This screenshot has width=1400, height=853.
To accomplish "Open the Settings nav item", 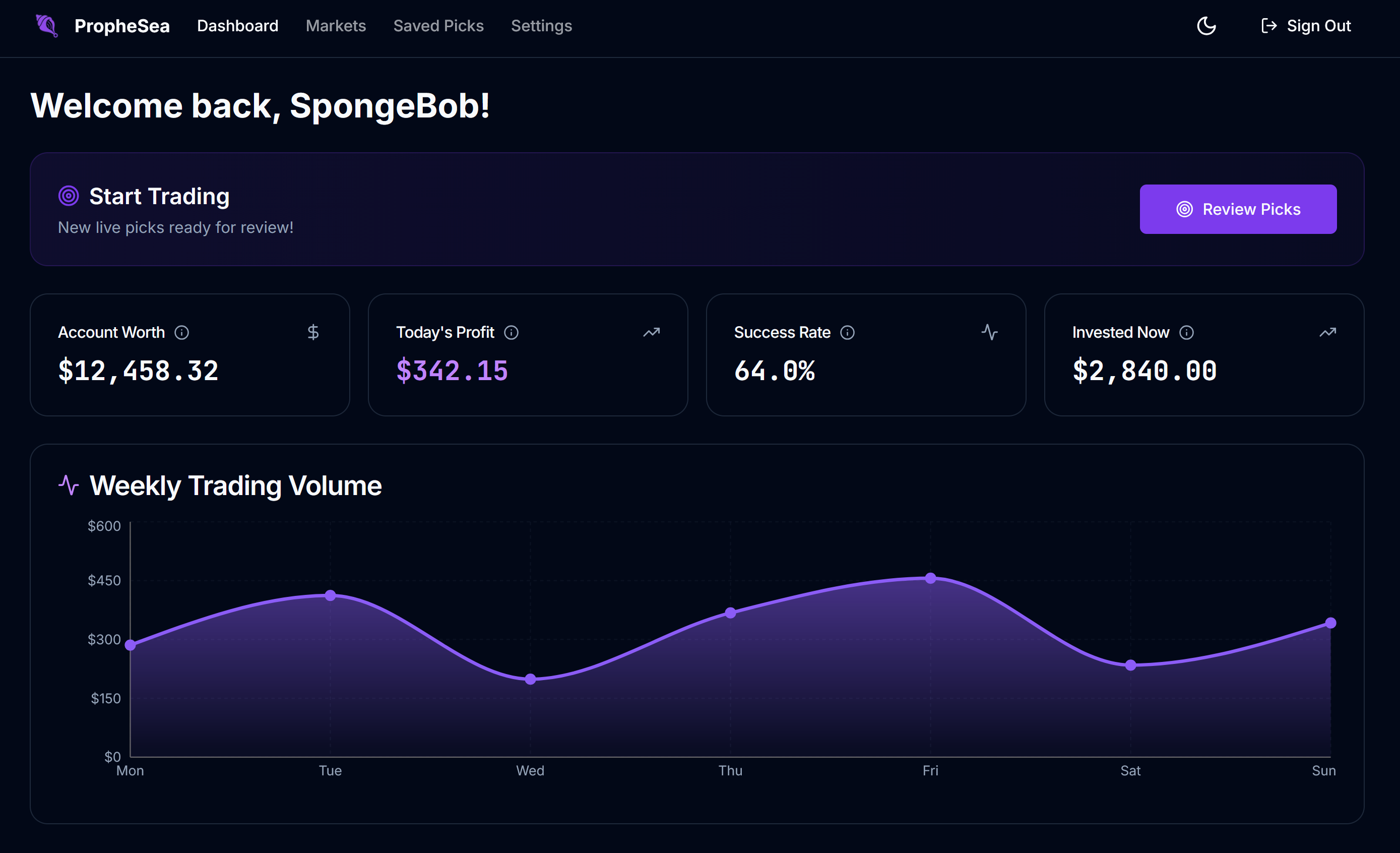I will tap(541, 26).
